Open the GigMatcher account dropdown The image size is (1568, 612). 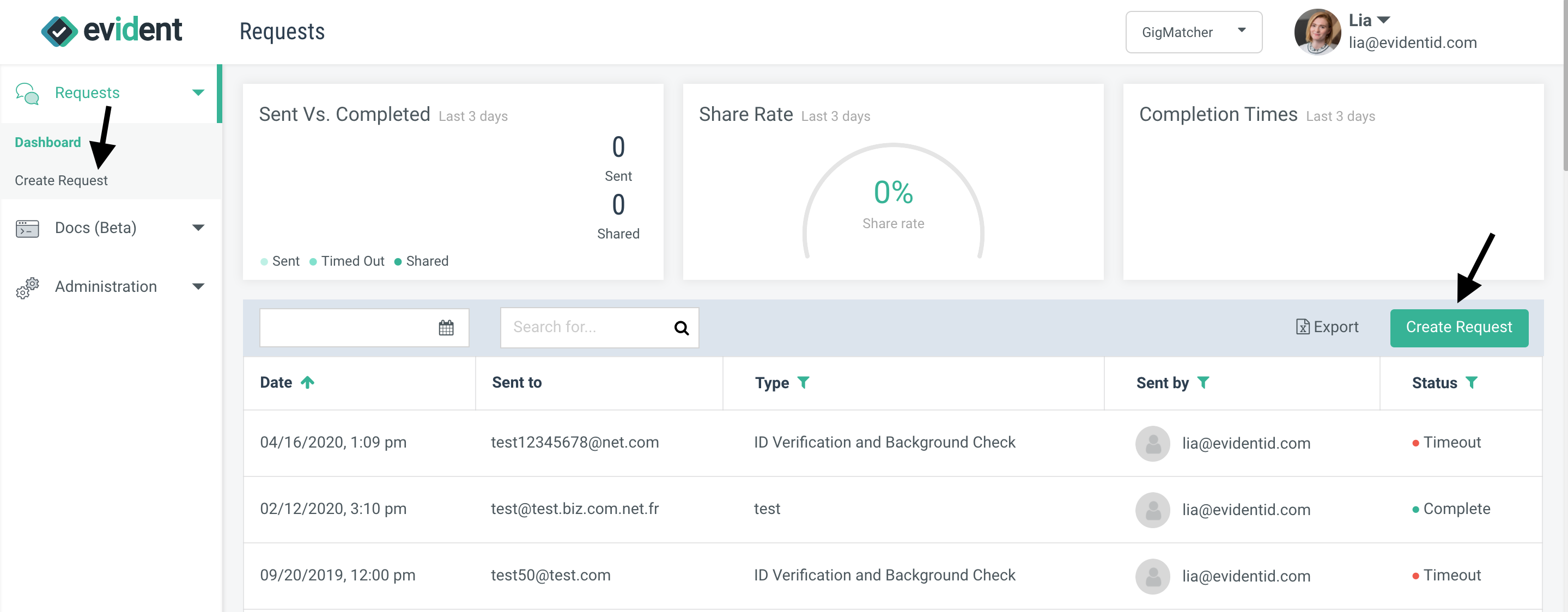pos(1194,32)
